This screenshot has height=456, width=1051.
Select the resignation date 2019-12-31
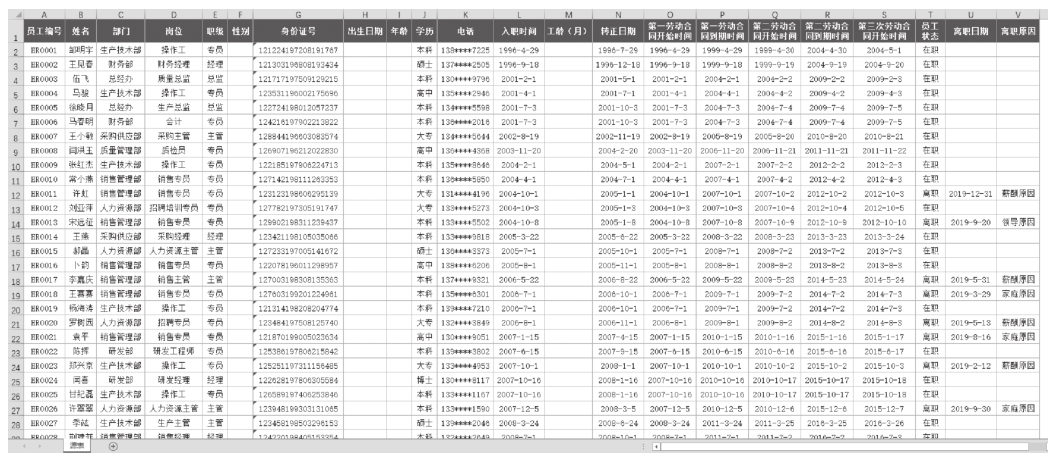(971, 194)
